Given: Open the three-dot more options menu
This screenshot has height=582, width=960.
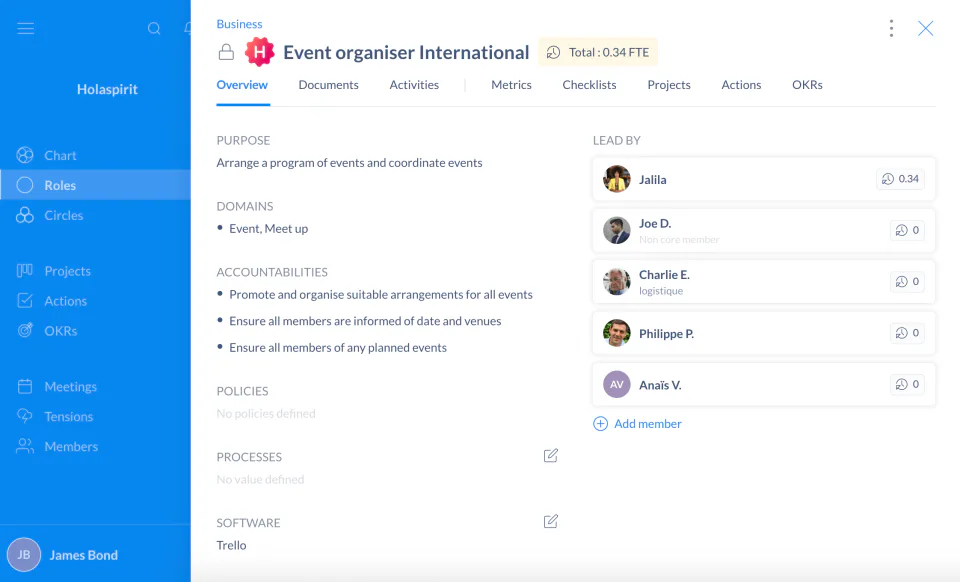Looking at the screenshot, I should pyautogui.click(x=891, y=28).
